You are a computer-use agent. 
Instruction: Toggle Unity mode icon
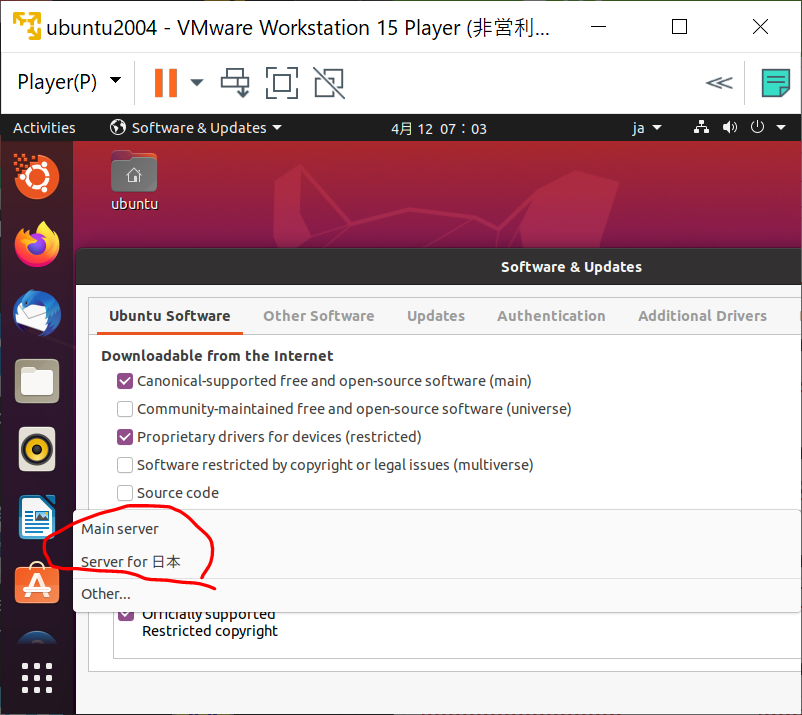[329, 82]
